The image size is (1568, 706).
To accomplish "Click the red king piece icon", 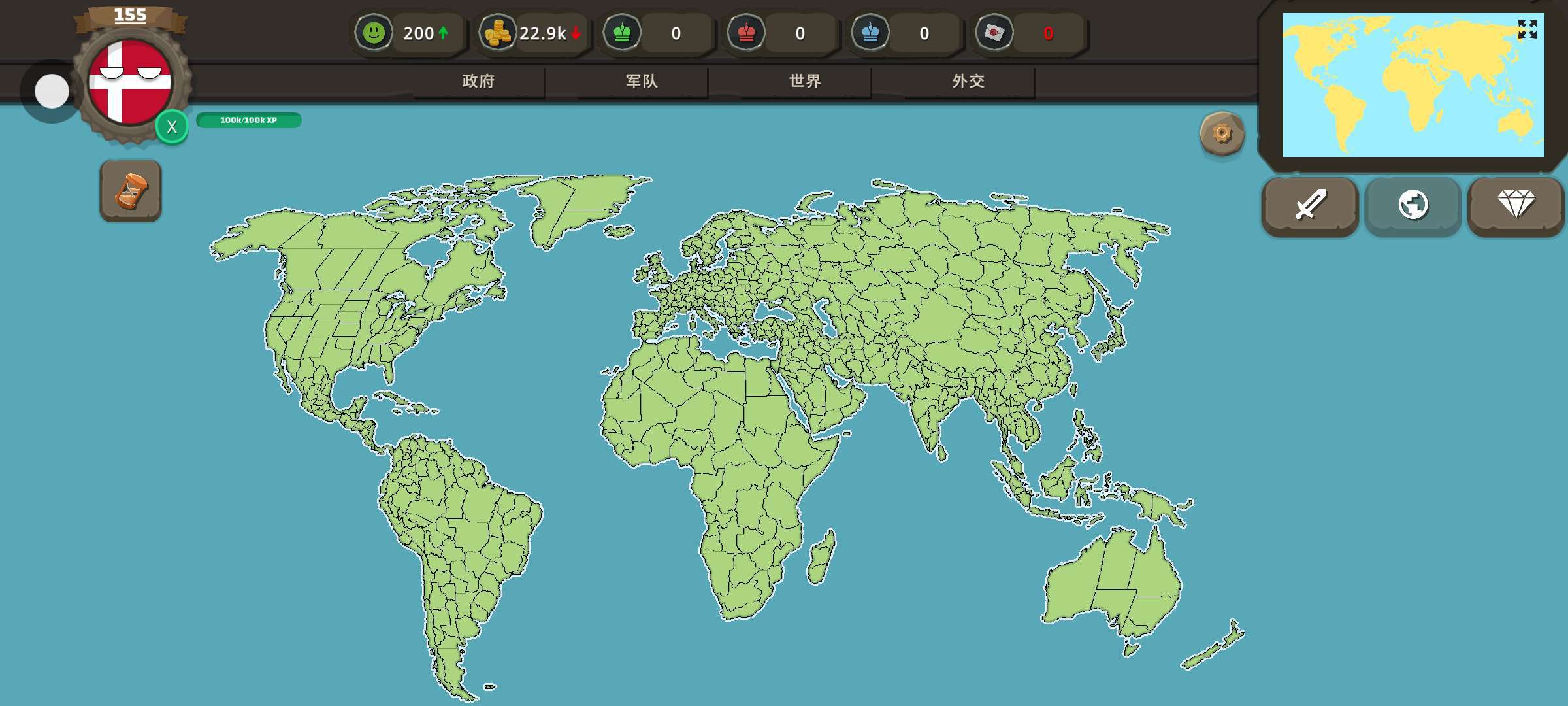I will coord(746,33).
